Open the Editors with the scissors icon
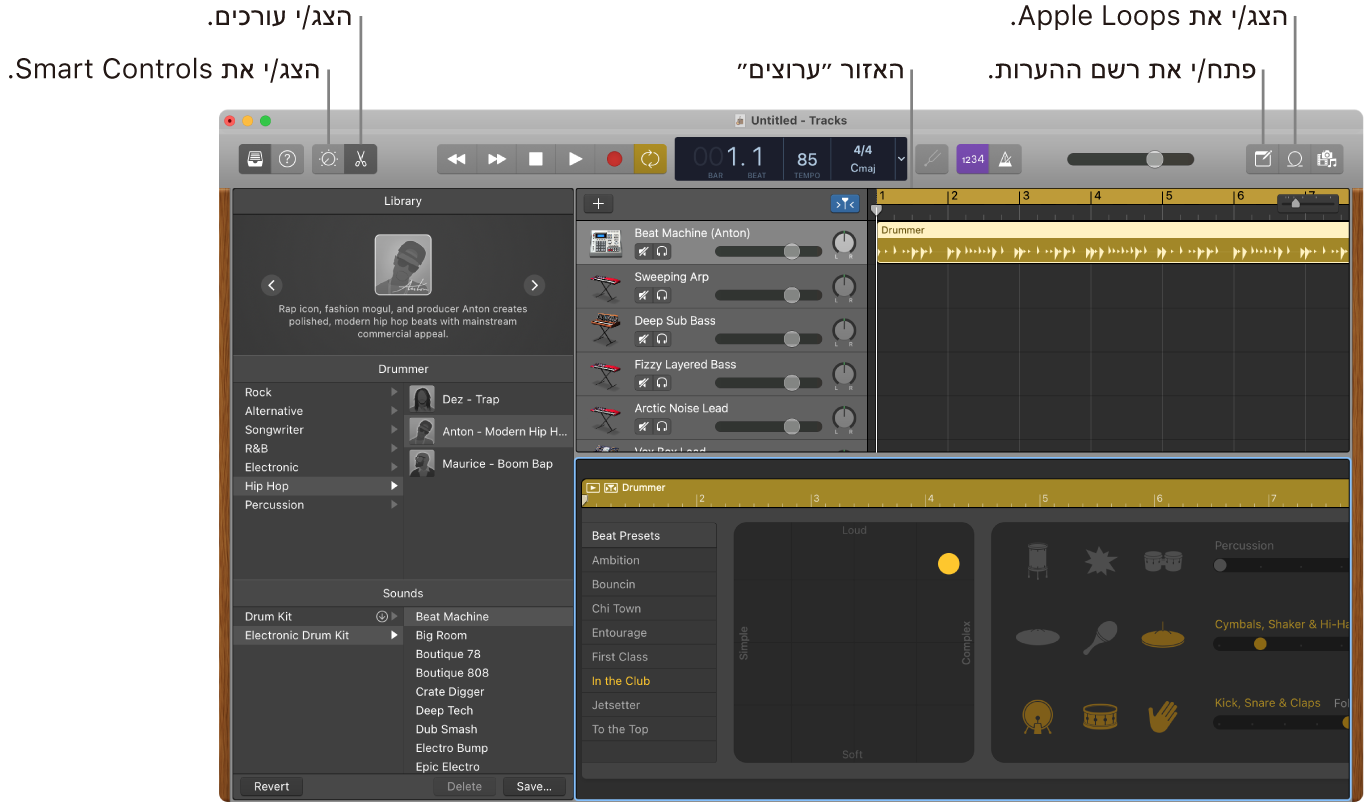Viewport: 1365px width, 803px height. pos(360,159)
